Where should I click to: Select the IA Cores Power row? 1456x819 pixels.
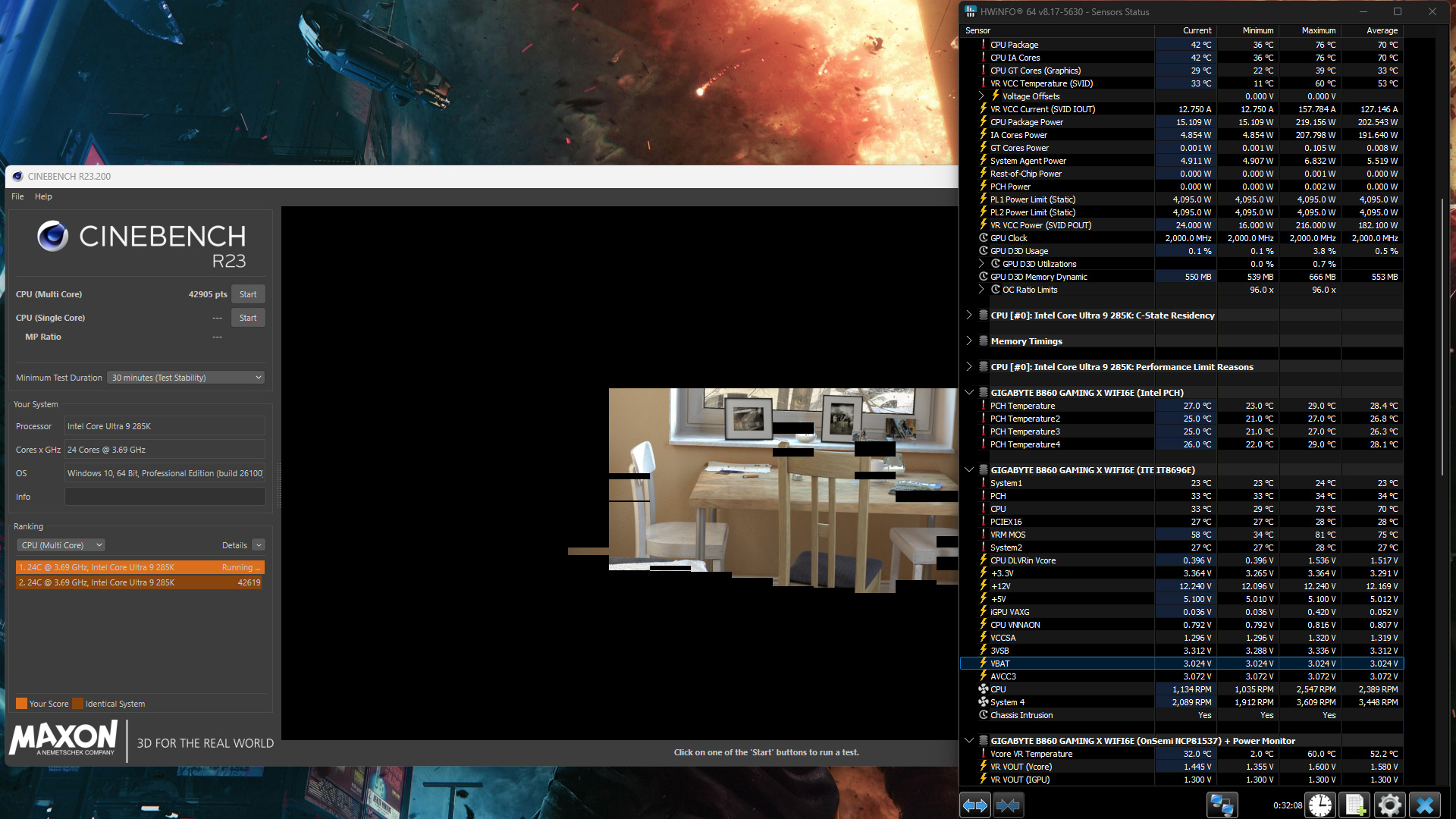tap(1181, 135)
